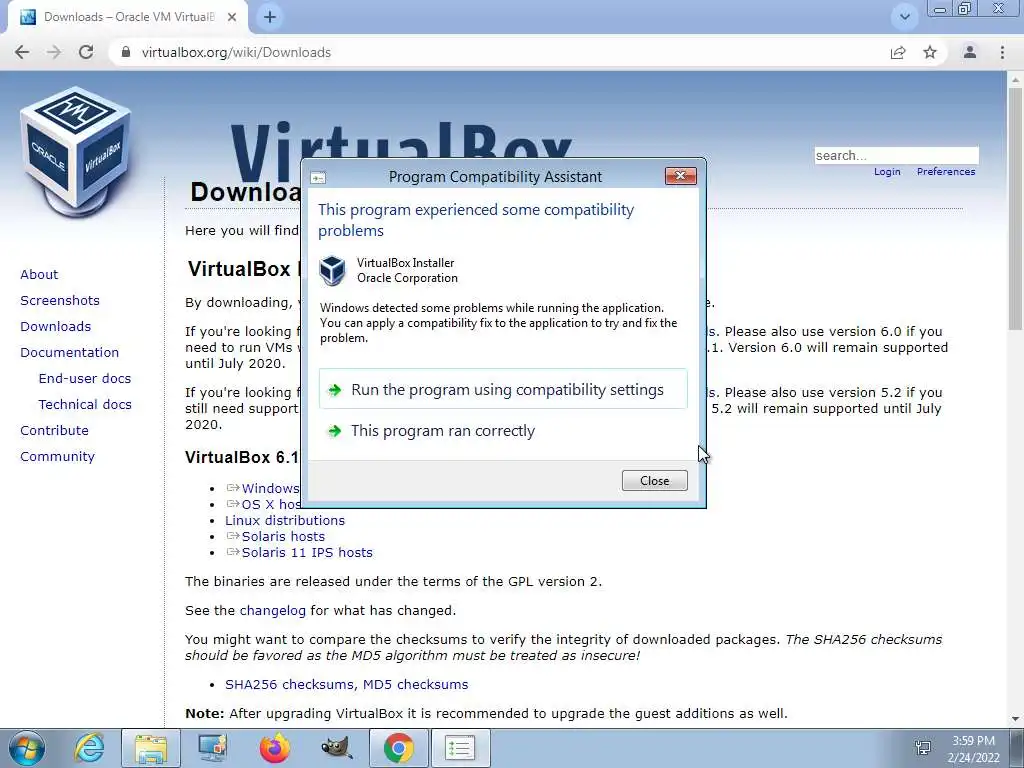This screenshot has width=1024, height=768.
Task: Open the checklist app in taskbar
Action: click(460, 748)
